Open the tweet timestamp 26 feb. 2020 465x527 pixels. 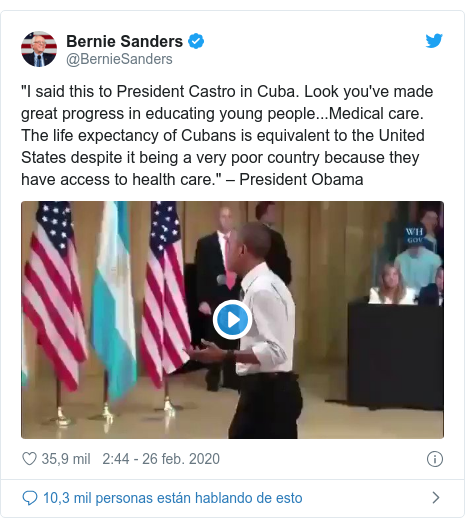(x=181, y=459)
